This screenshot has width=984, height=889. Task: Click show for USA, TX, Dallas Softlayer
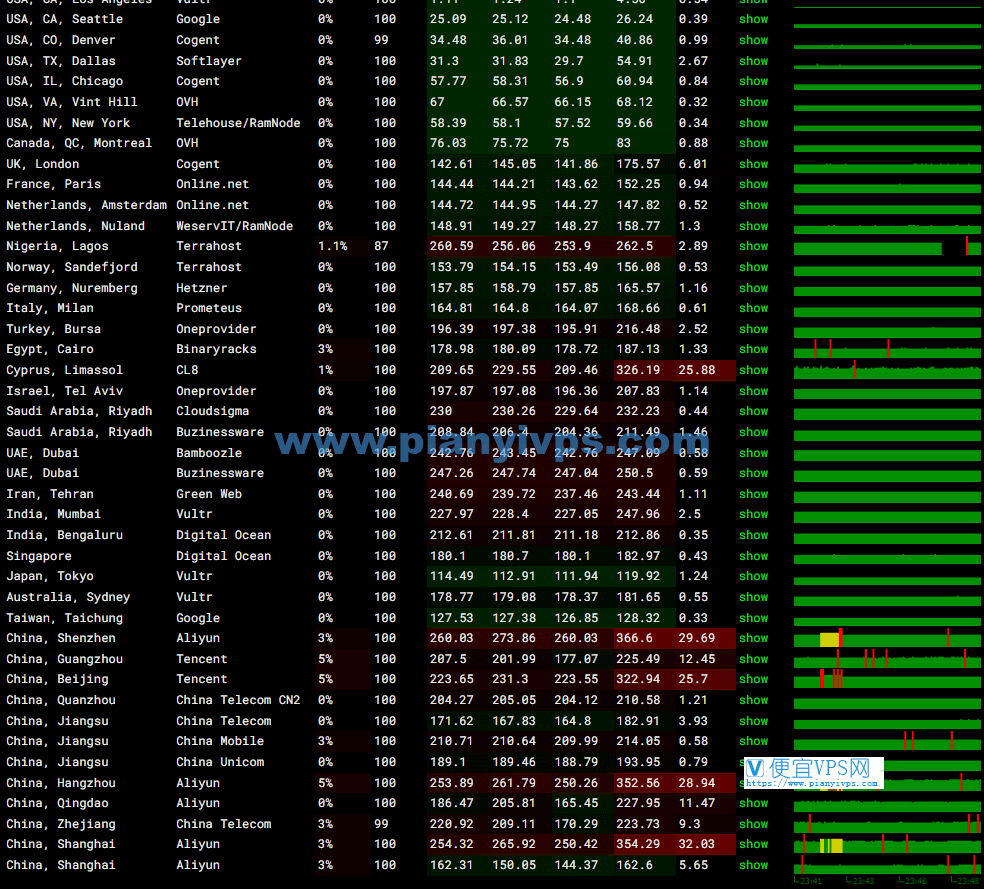tap(753, 61)
